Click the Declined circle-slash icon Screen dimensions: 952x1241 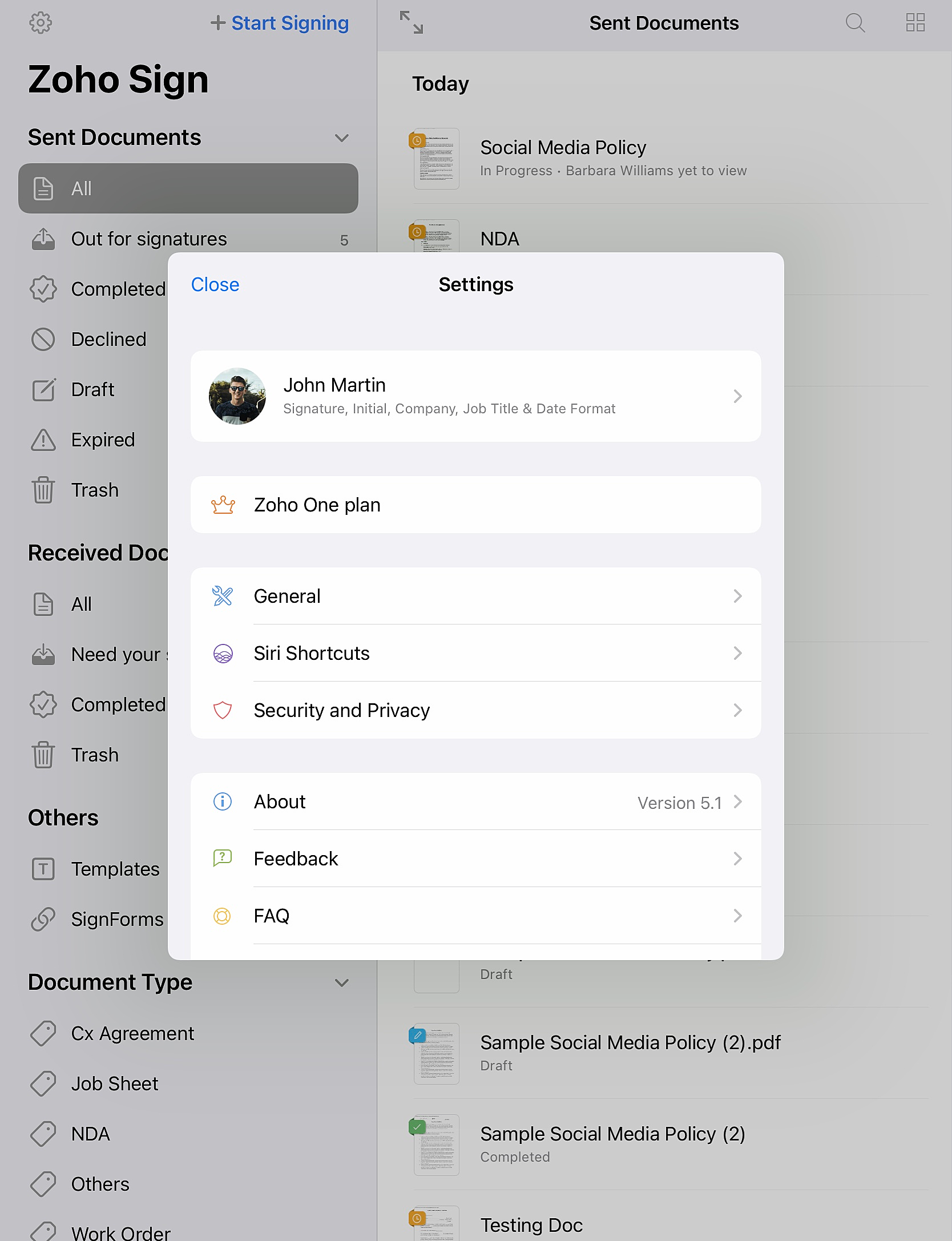43,339
